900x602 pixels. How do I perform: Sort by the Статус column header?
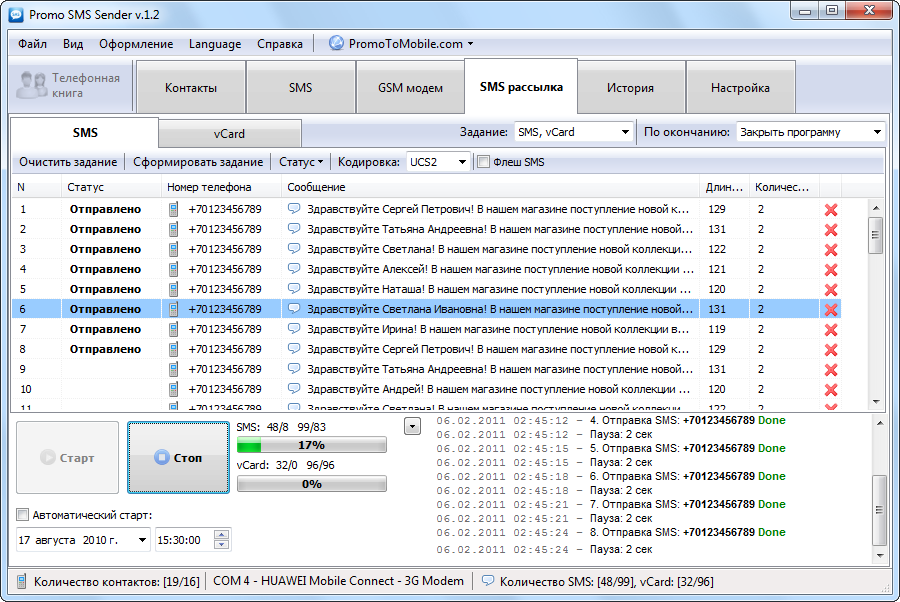[x=111, y=187]
